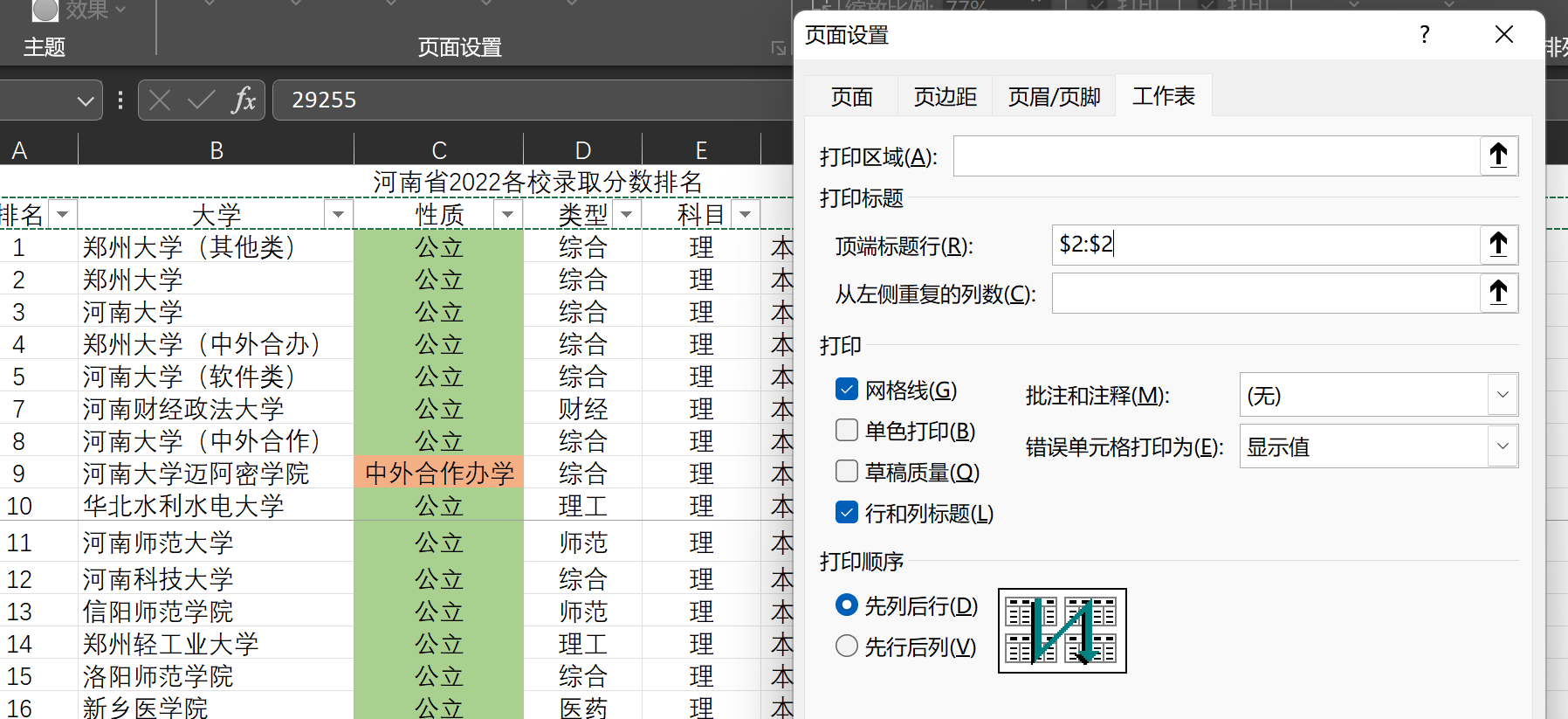Click the help question mark in dialog
Viewport: 1568px width, 719px height.
click(x=1425, y=35)
